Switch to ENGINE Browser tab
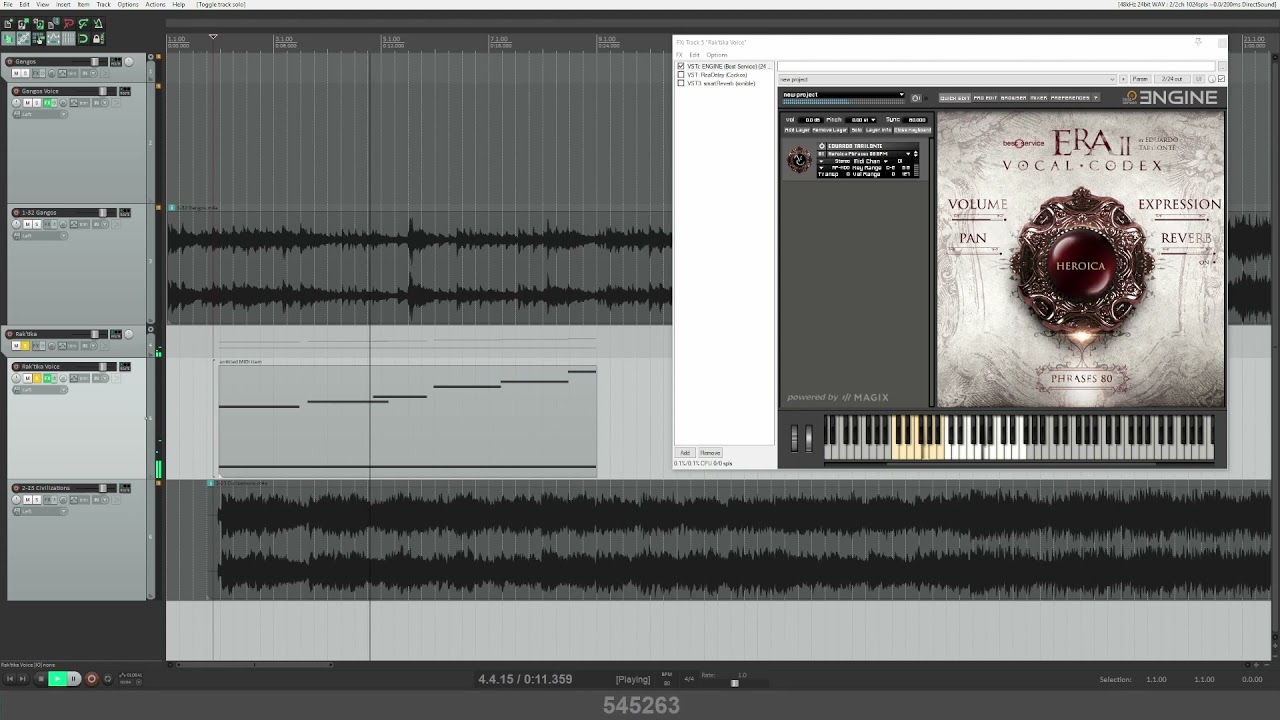The width and height of the screenshot is (1280, 720). pos(1013,98)
